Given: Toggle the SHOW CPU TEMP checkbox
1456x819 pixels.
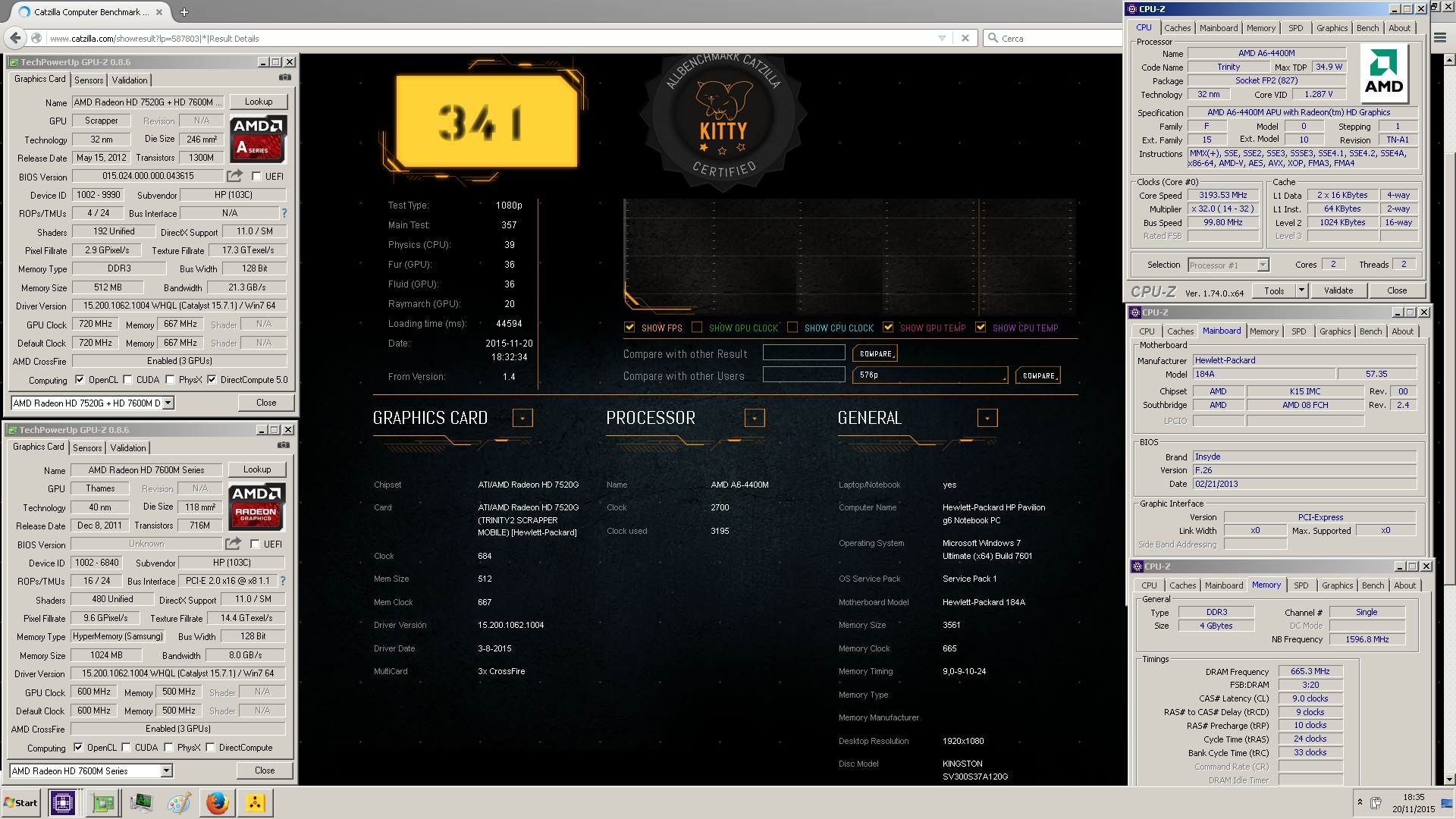Looking at the screenshot, I should coord(981,328).
